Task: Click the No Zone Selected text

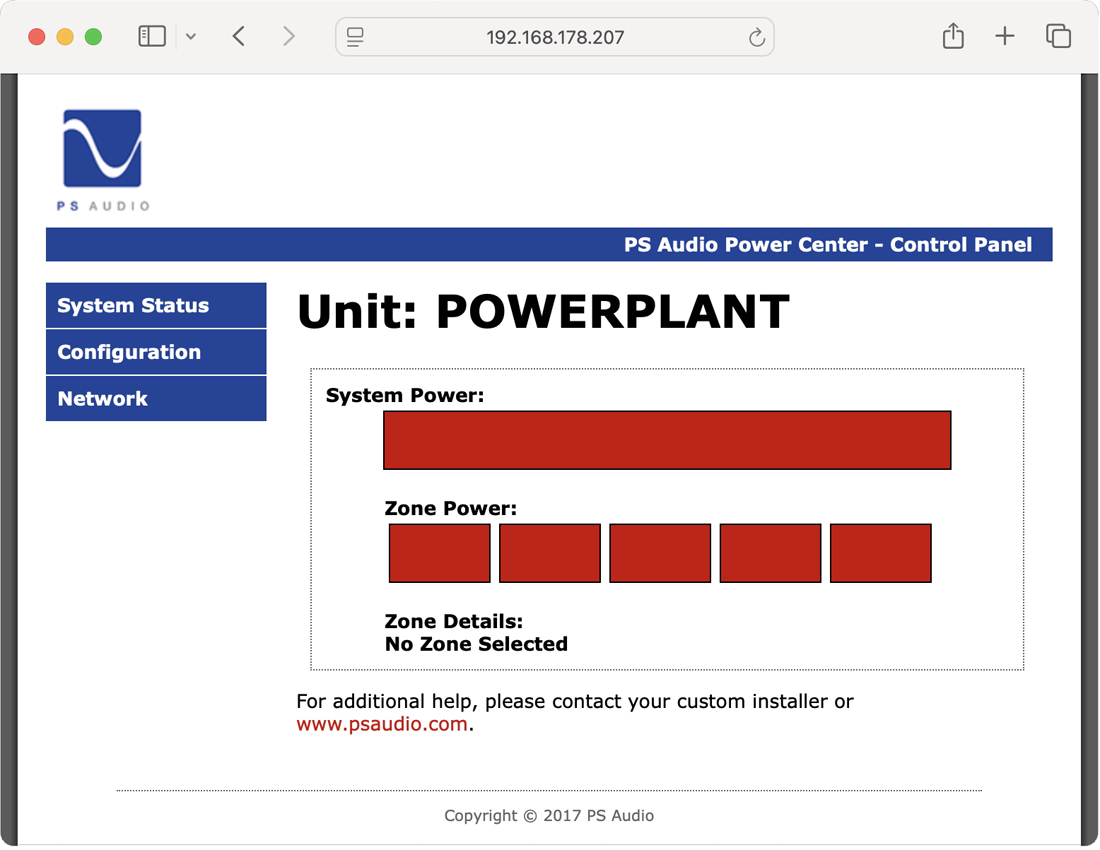Action: coord(476,644)
